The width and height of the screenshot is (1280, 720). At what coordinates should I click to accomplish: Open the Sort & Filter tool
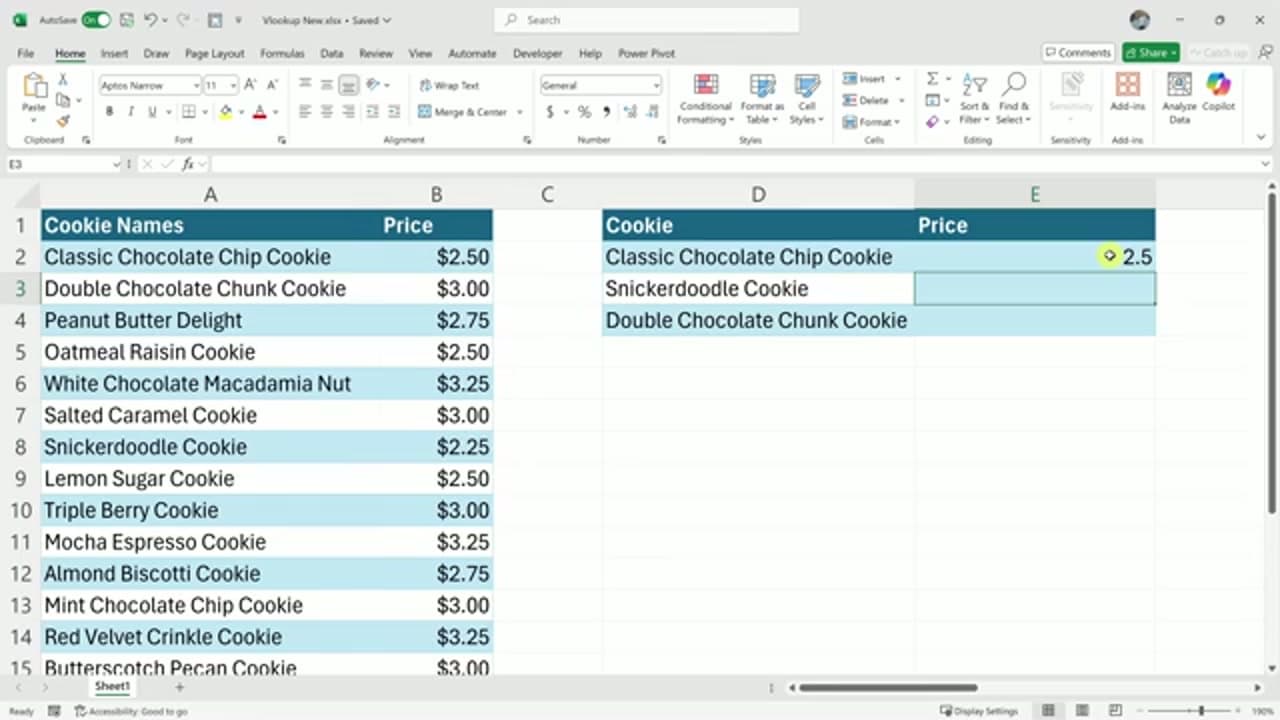(972, 99)
